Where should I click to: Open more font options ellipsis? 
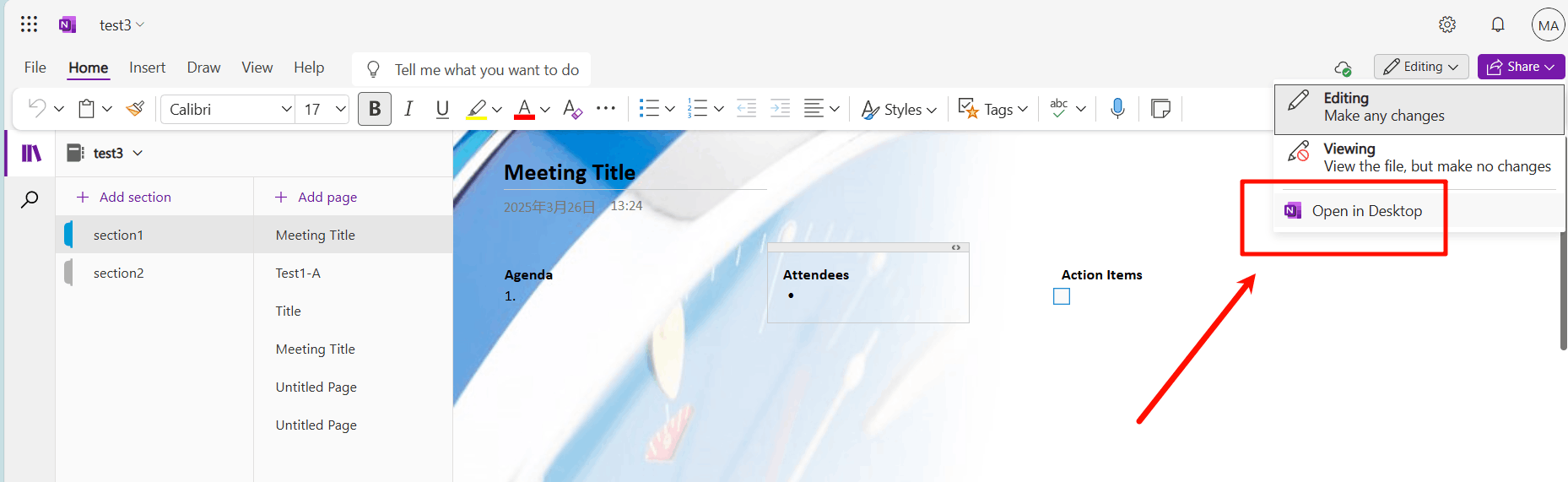pos(606,108)
